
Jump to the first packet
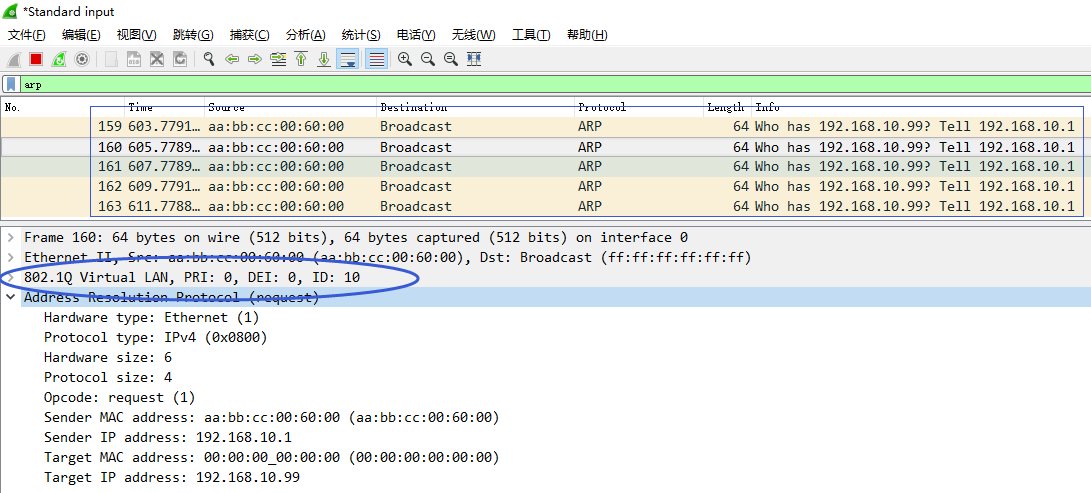coord(301,59)
